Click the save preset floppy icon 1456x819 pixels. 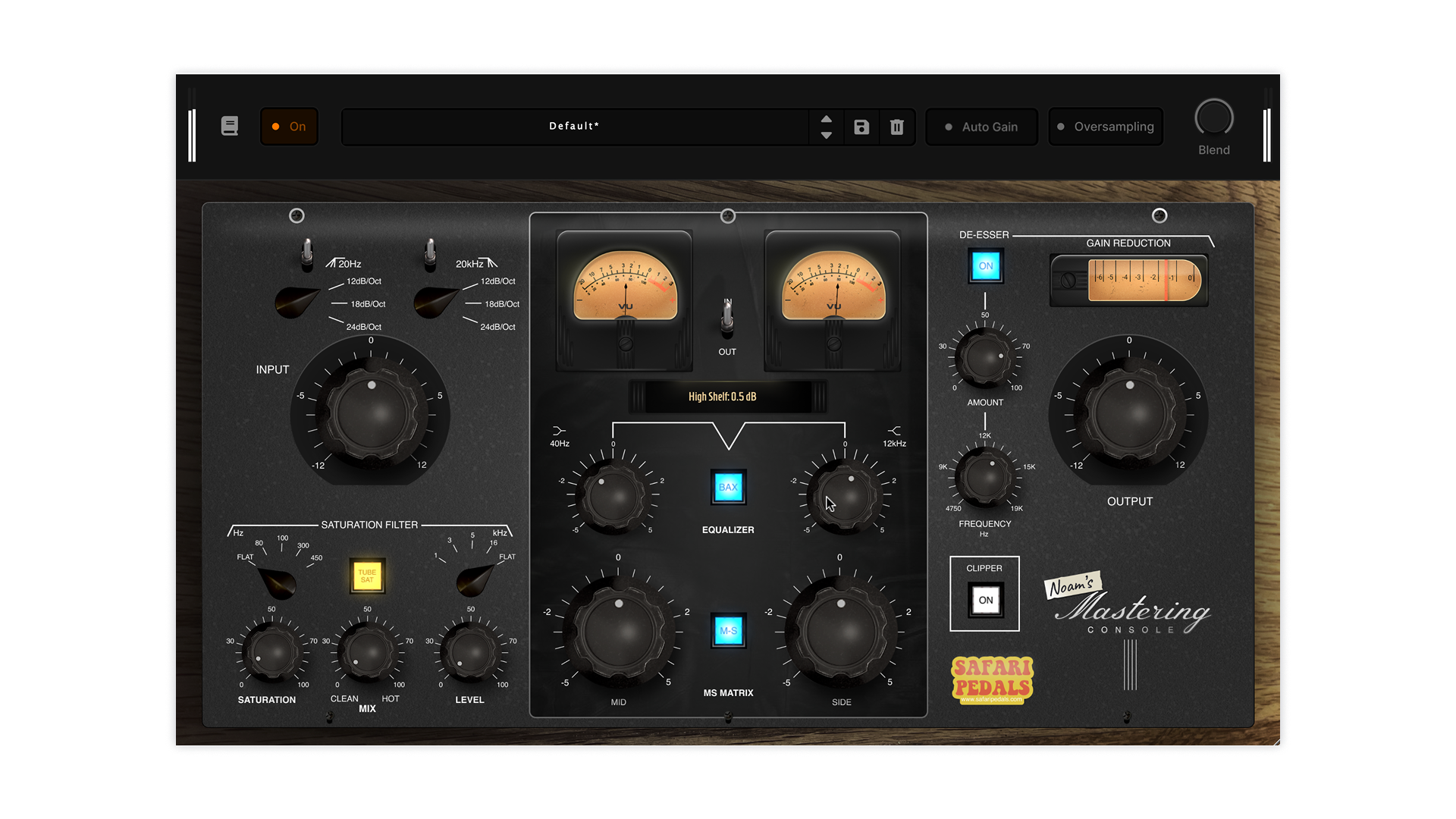click(861, 127)
